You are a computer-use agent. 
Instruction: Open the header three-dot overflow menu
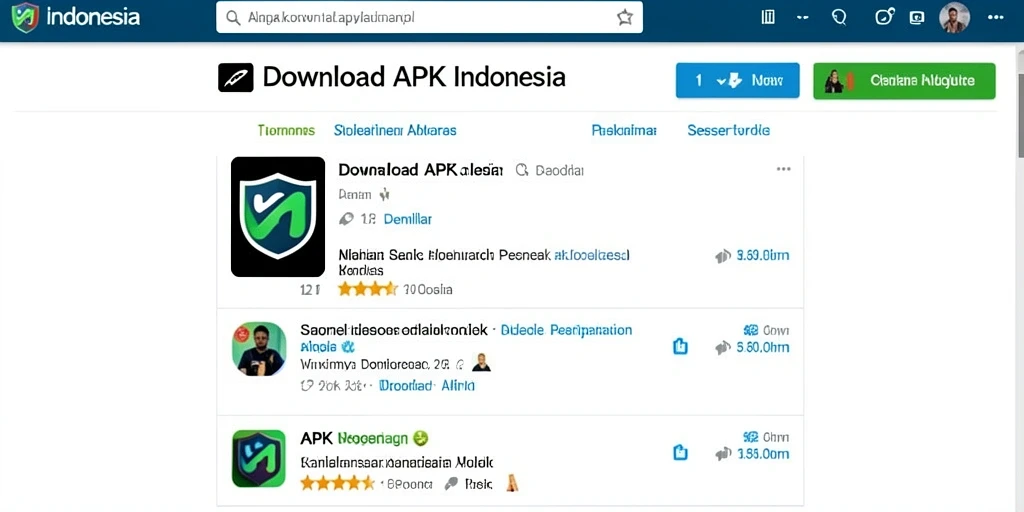995,18
